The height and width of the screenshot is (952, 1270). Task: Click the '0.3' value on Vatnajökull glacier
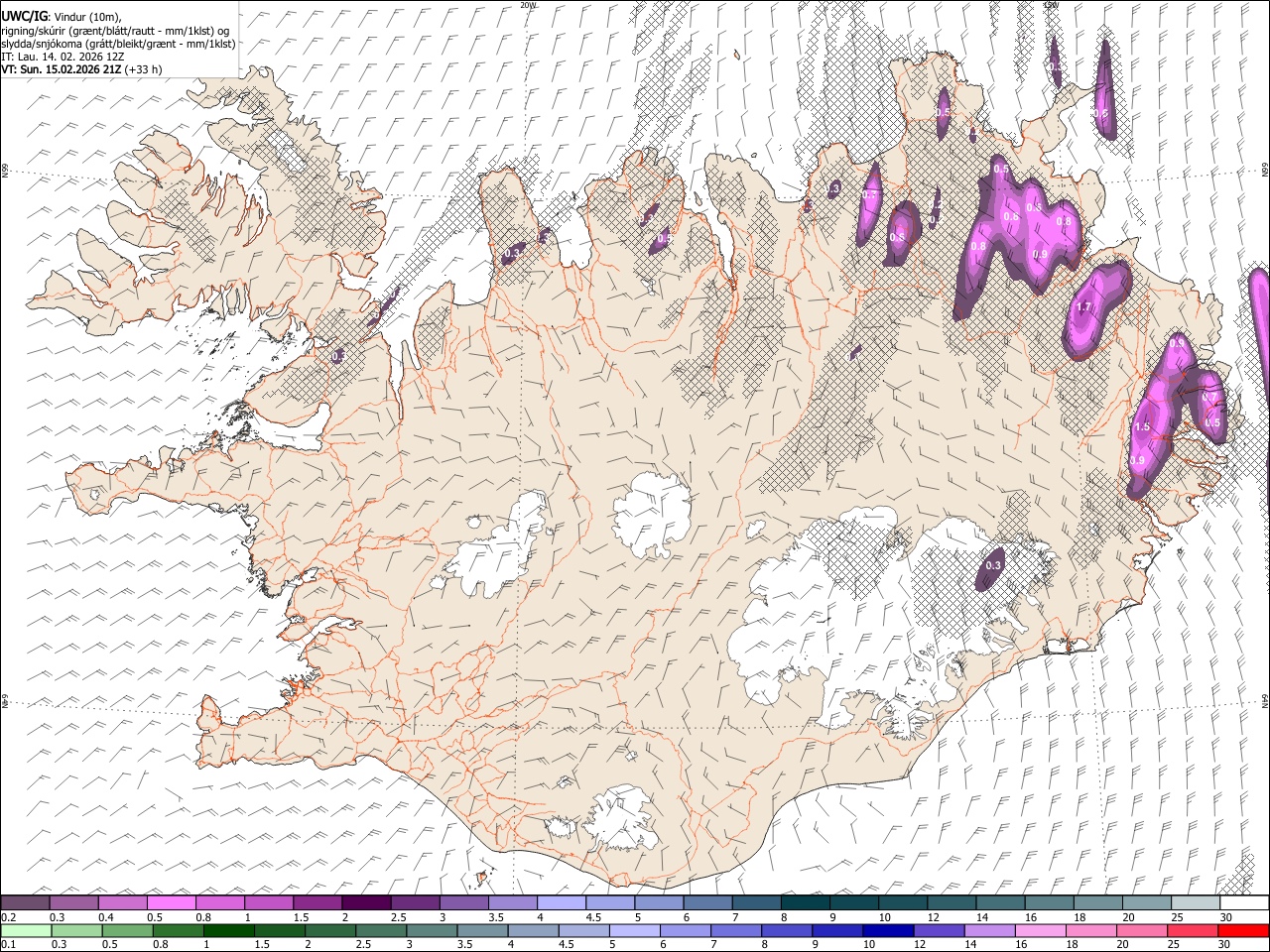(x=993, y=565)
